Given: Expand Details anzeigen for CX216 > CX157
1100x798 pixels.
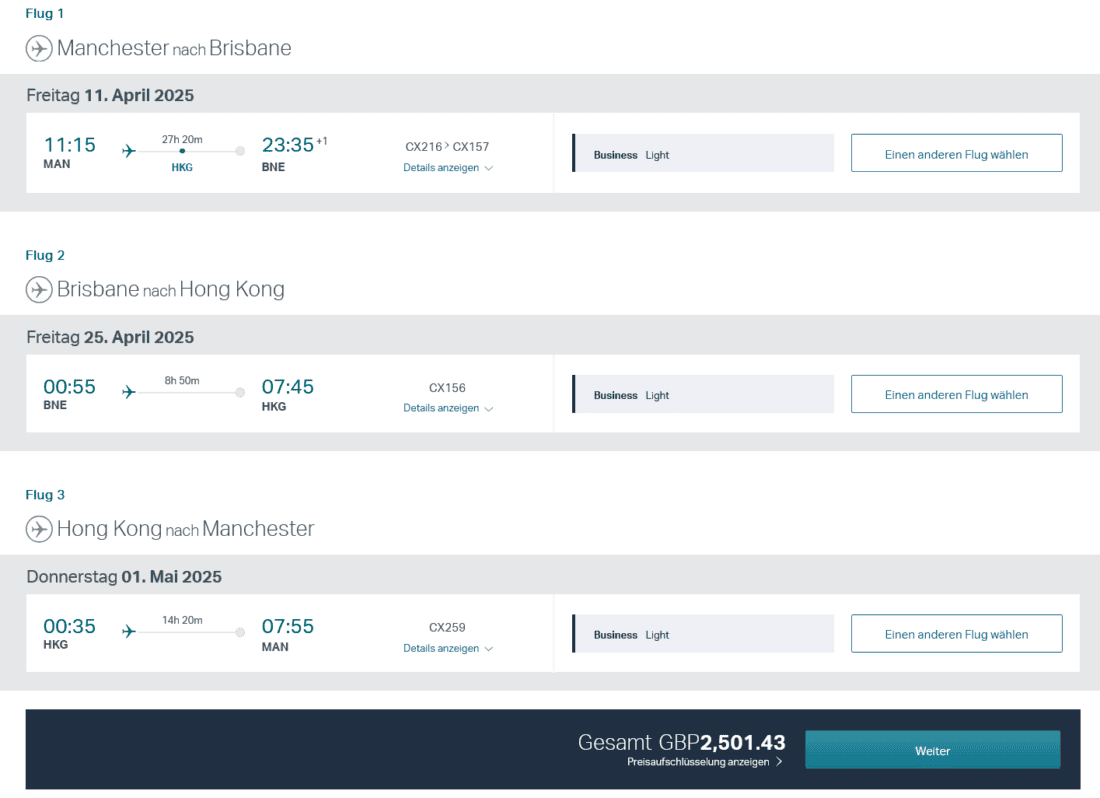Looking at the screenshot, I should [x=447, y=168].
